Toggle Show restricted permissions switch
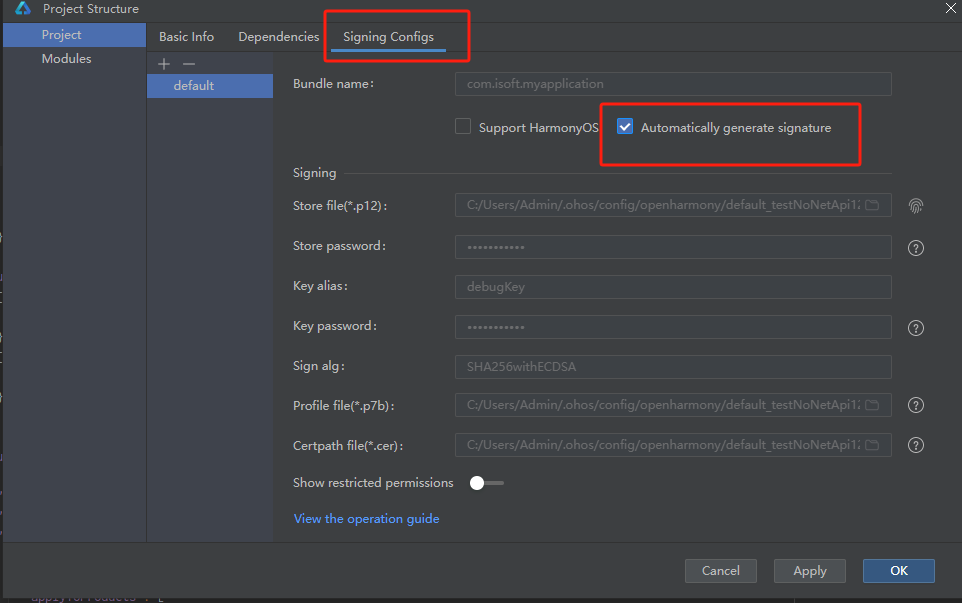The image size is (962, 603). pyautogui.click(x=487, y=483)
